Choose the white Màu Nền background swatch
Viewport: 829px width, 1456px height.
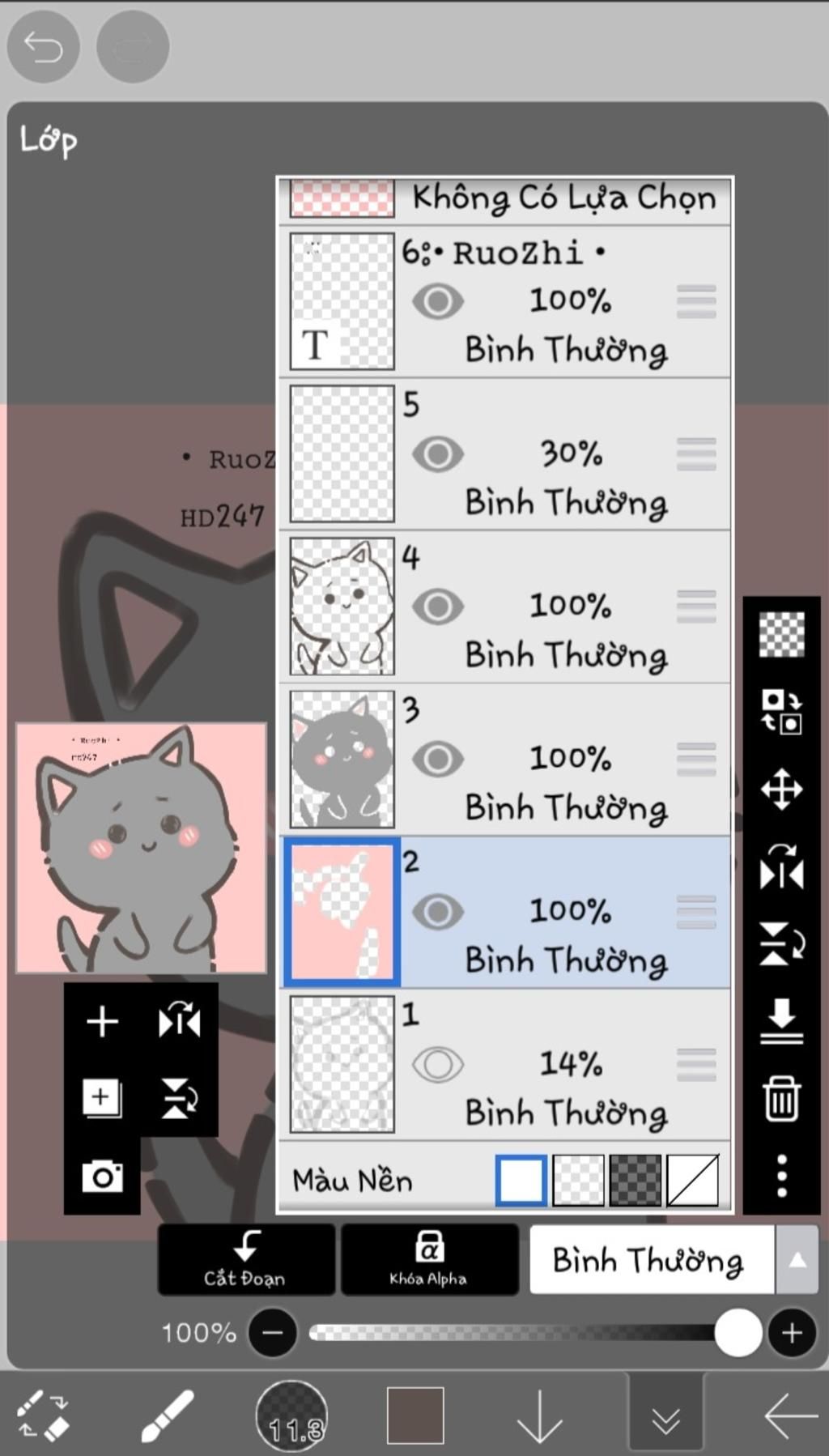tap(521, 1180)
